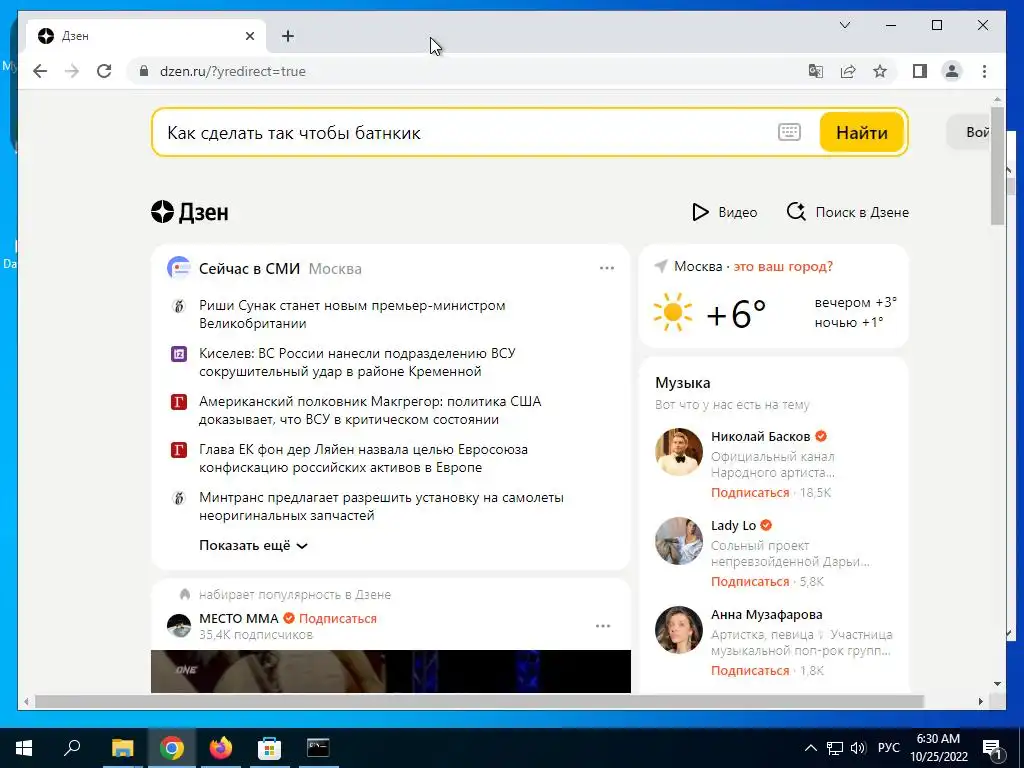Screen dimensions: 1024x768
Task: Launch Firefox from the taskbar
Action: 221,748
